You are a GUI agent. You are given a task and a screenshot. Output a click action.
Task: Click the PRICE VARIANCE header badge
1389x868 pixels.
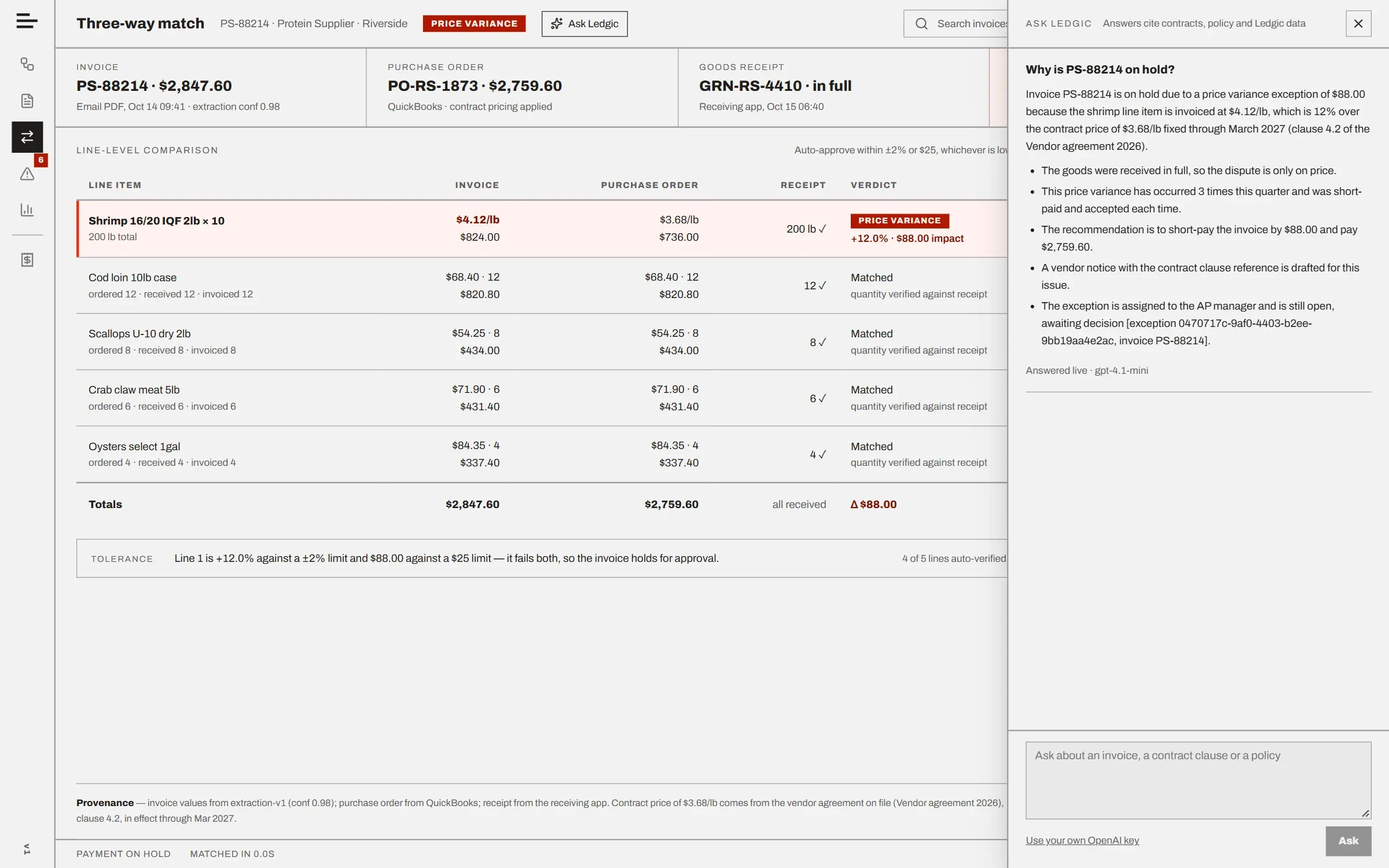point(474,24)
